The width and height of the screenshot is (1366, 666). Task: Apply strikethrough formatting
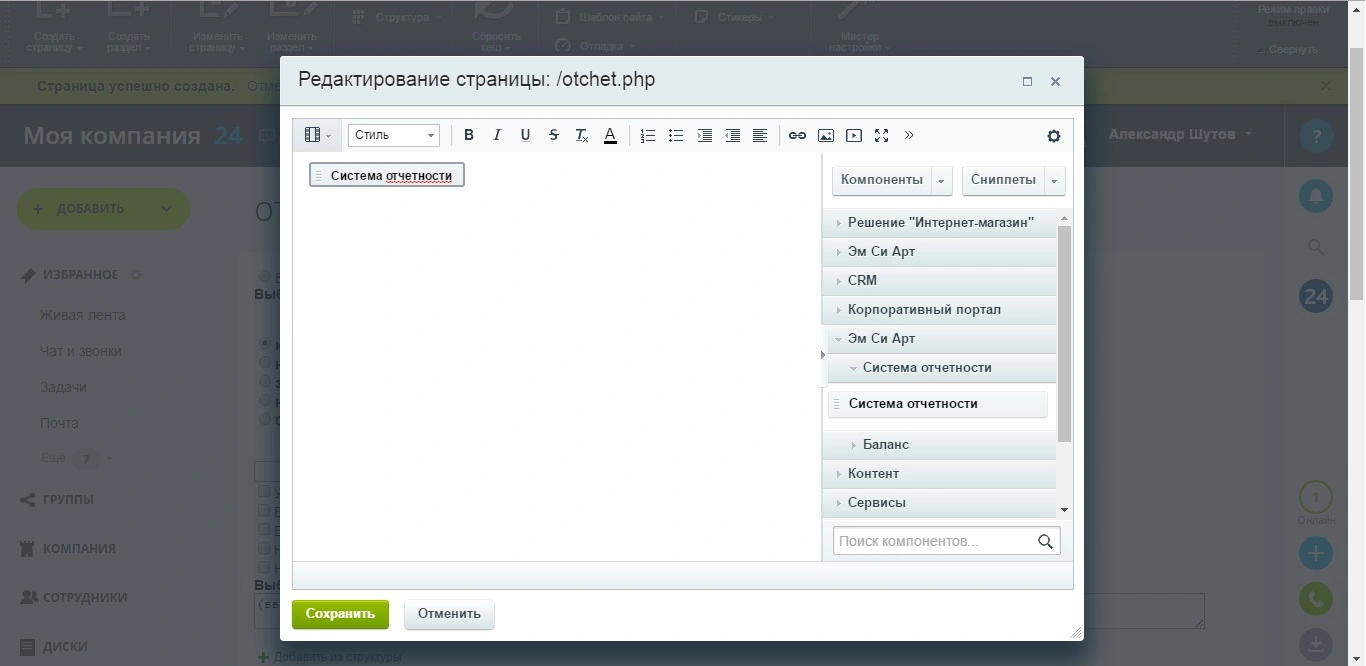(553, 135)
